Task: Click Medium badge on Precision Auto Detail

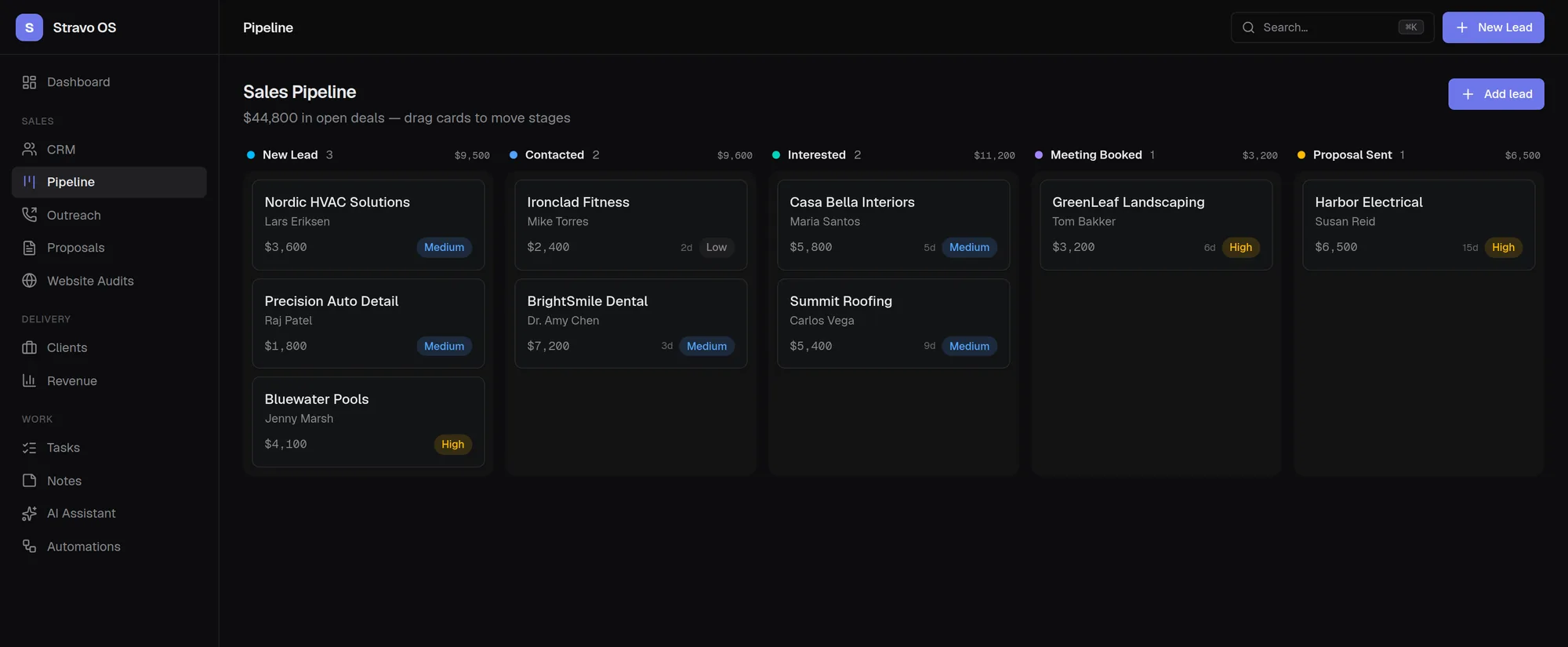Action: coord(444,346)
